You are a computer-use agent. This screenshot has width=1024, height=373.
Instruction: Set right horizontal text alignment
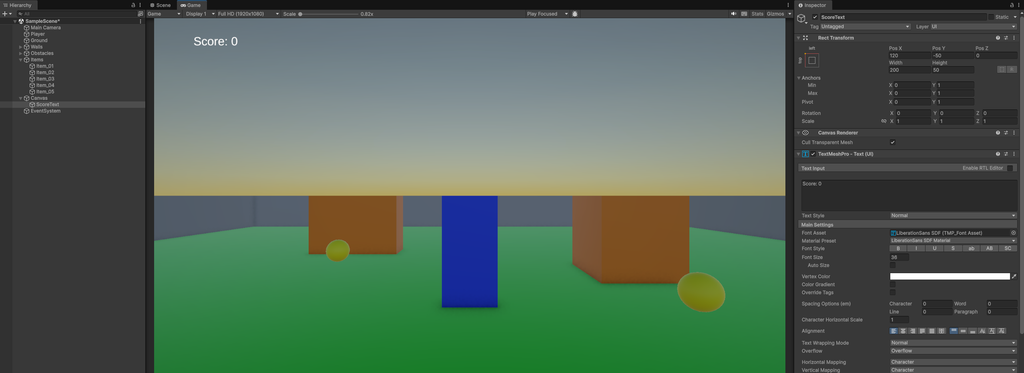(912, 331)
